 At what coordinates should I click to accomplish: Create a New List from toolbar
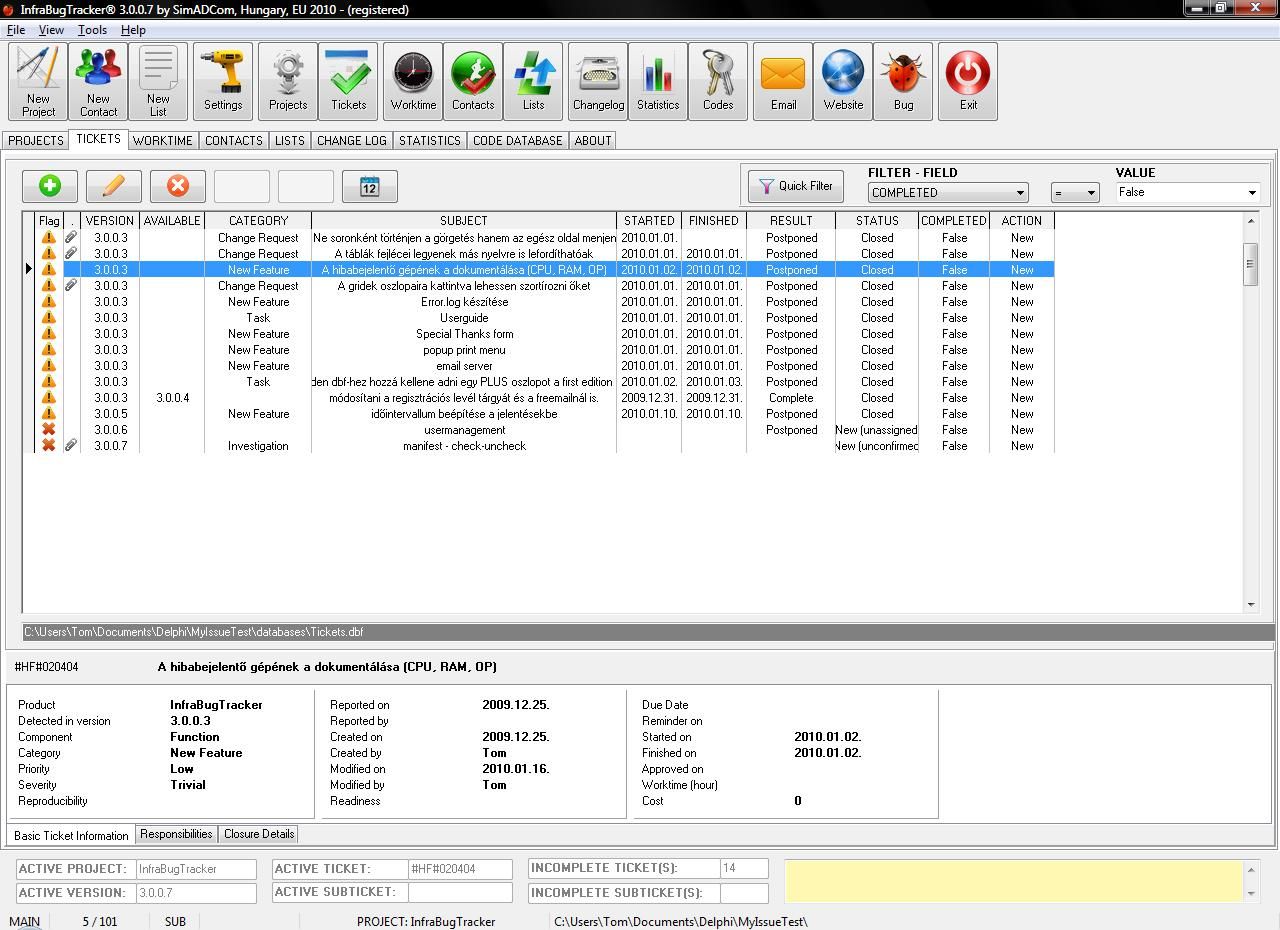pyautogui.click(x=158, y=82)
